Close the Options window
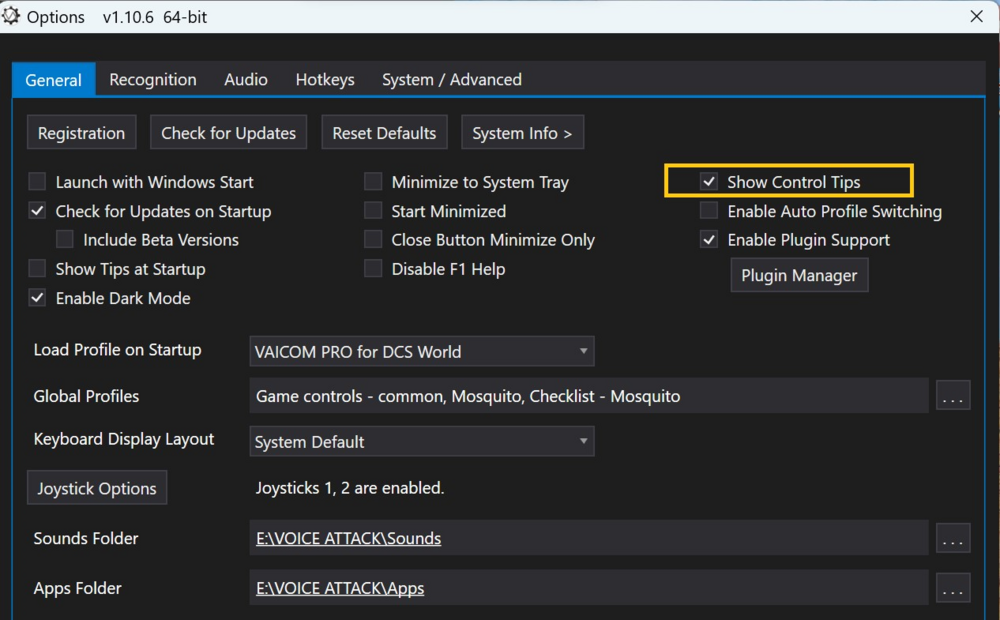Viewport: 1000px width, 620px height. [x=977, y=16]
